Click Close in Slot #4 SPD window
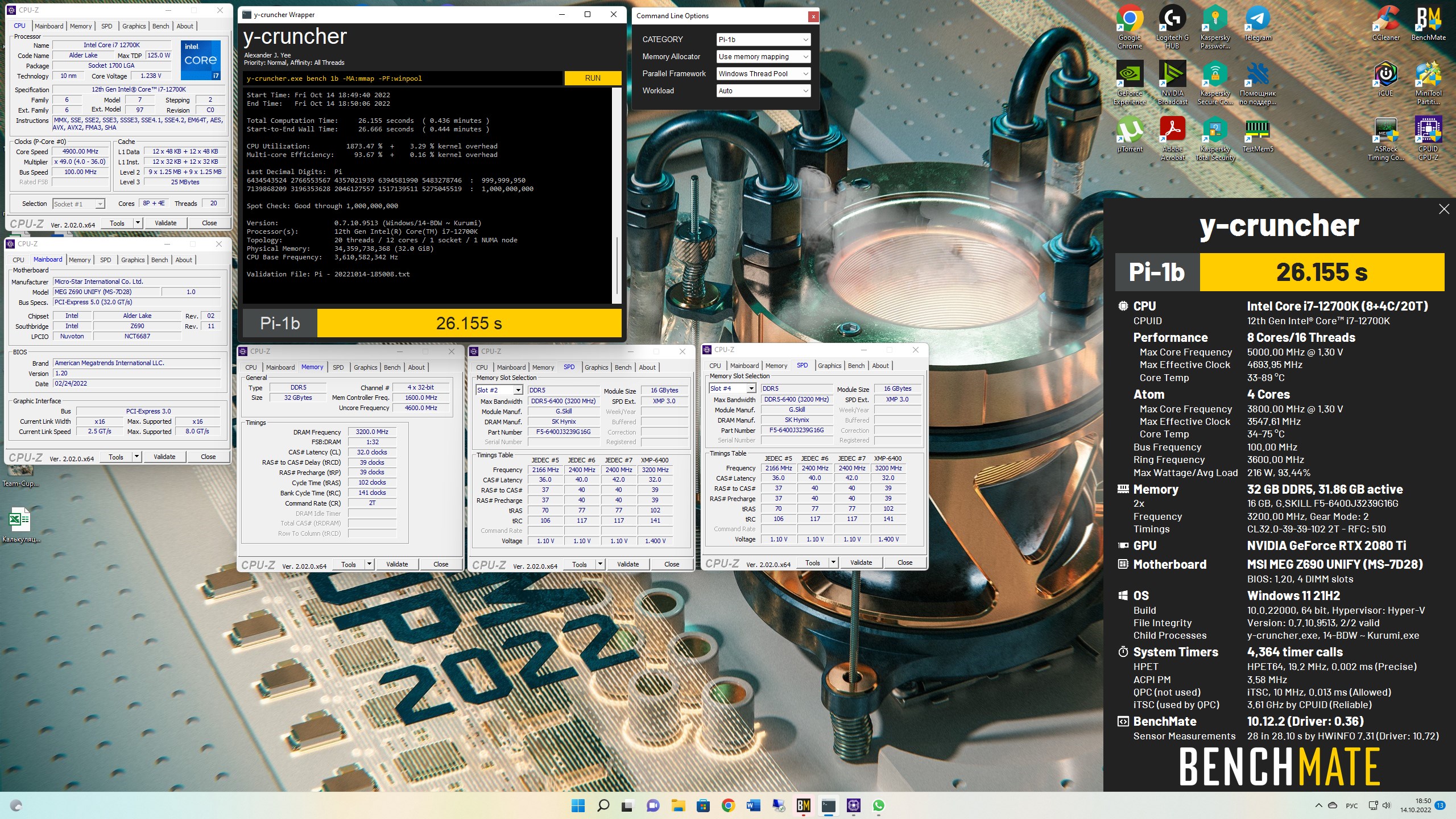This screenshot has height=819, width=1456. (905, 562)
